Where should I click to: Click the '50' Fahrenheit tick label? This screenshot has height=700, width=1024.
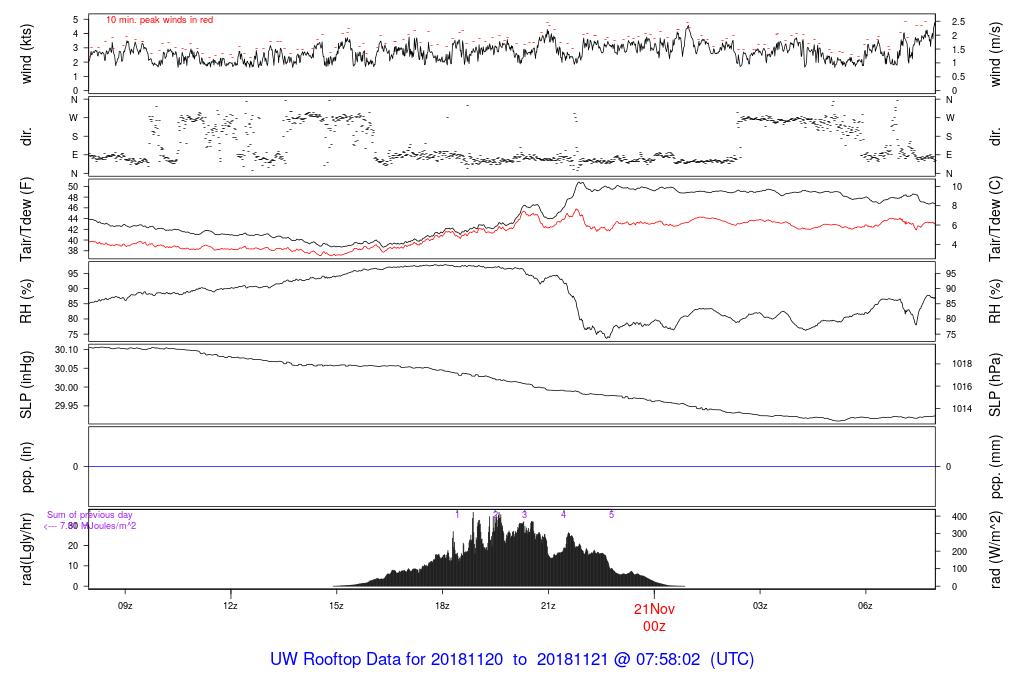(73, 187)
